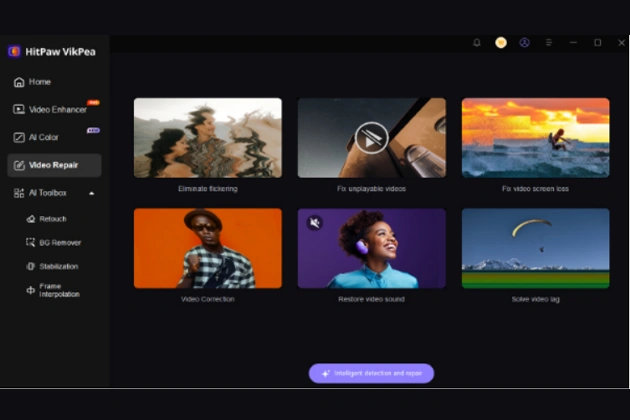Click the Stabilization icon
The image size is (630, 420).
(x=31, y=266)
